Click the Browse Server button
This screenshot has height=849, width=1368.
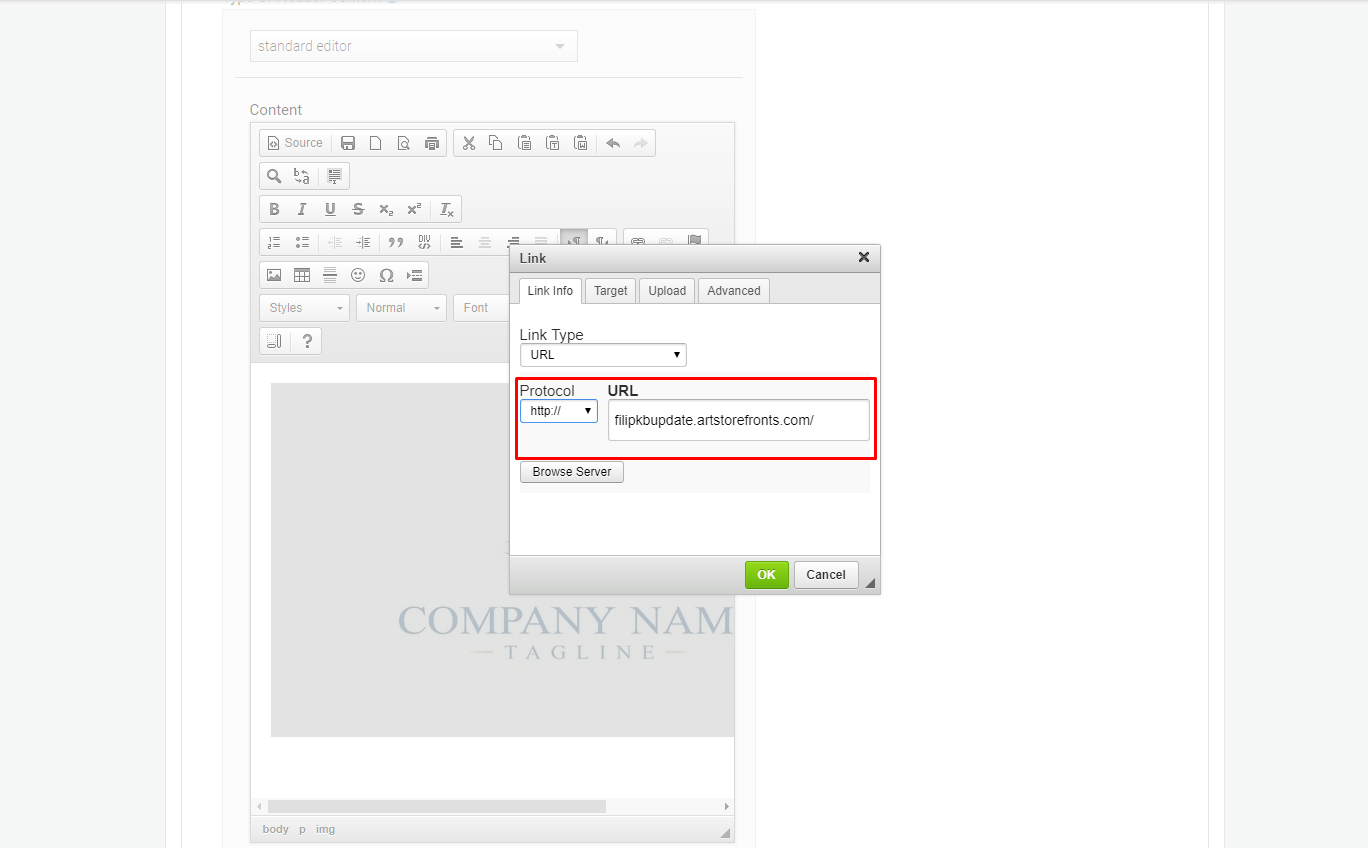click(572, 472)
